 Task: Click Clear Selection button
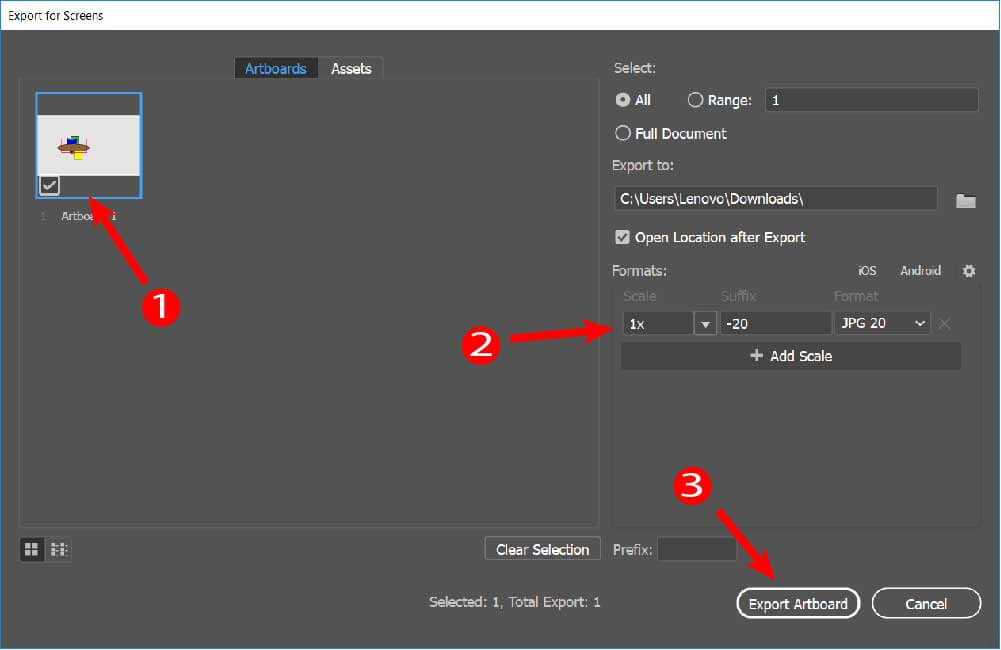pos(543,549)
